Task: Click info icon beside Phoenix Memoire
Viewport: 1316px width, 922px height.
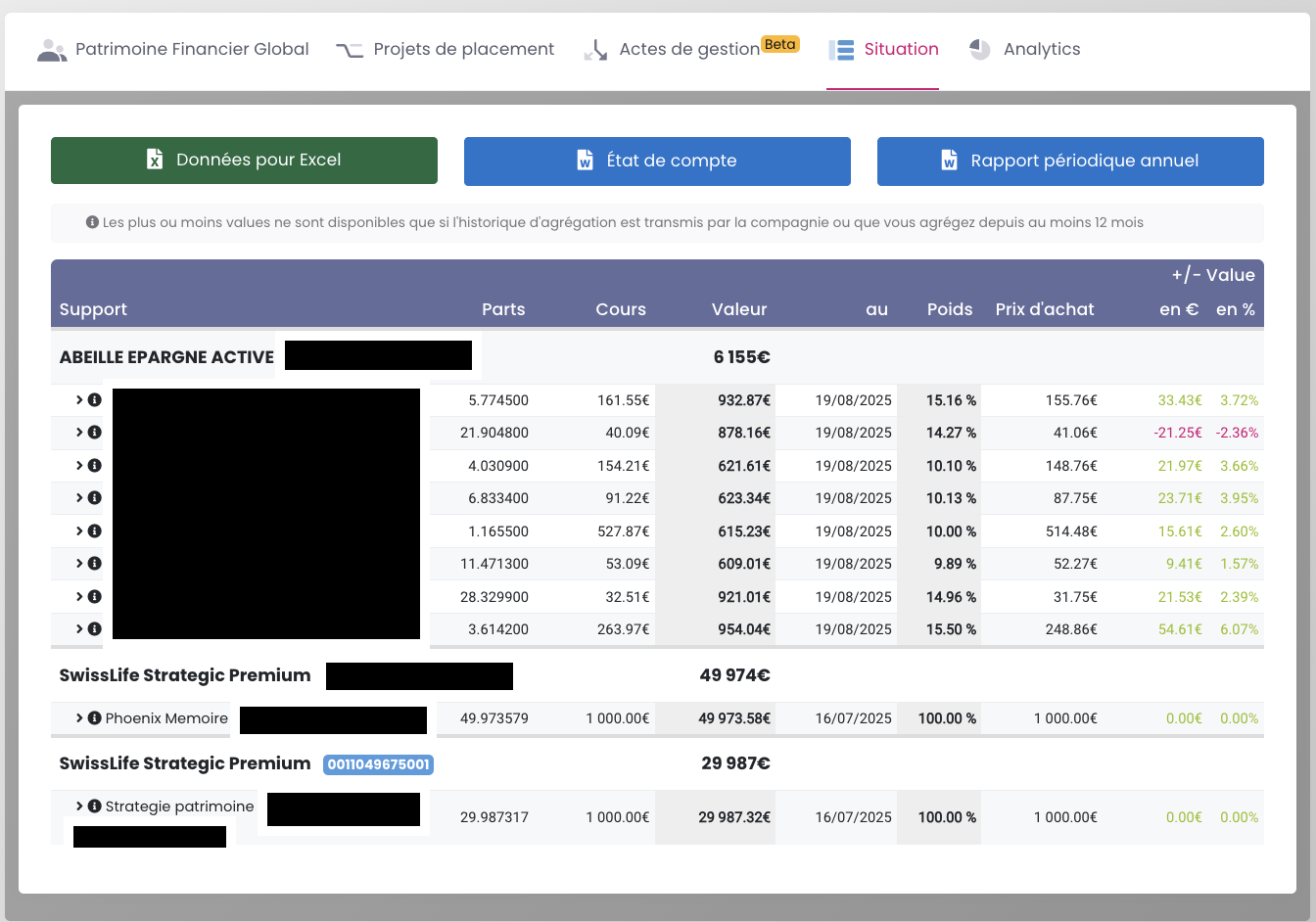Action: pyautogui.click(x=95, y=718)
